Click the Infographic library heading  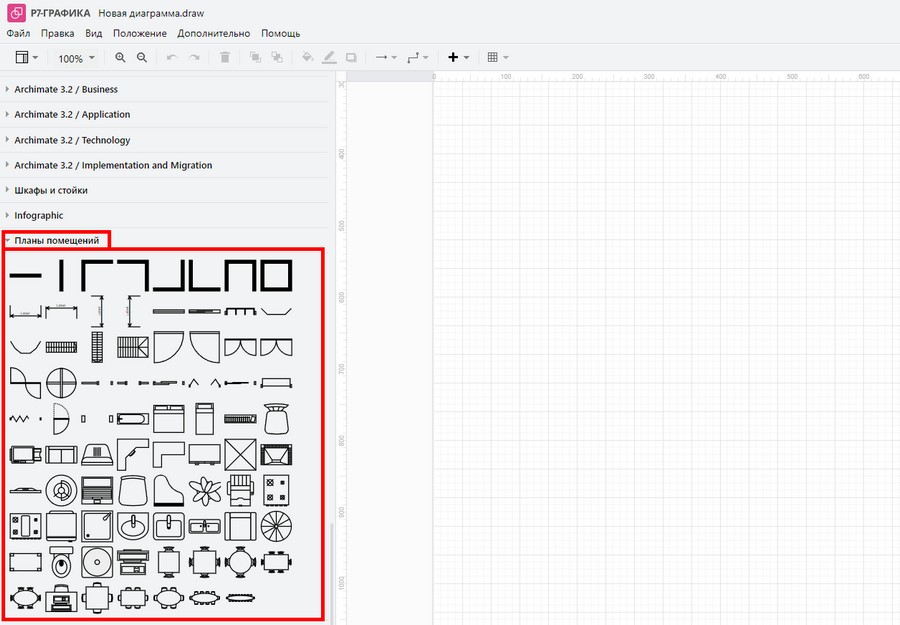click(x=39, y=215)
